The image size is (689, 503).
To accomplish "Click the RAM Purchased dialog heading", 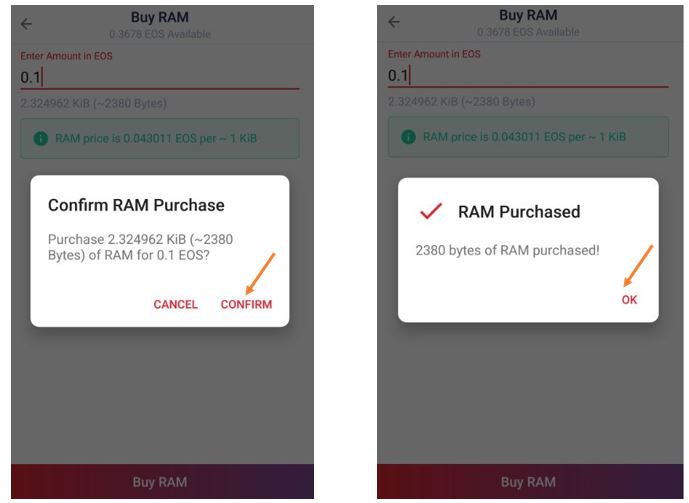I will pos(519,212).
